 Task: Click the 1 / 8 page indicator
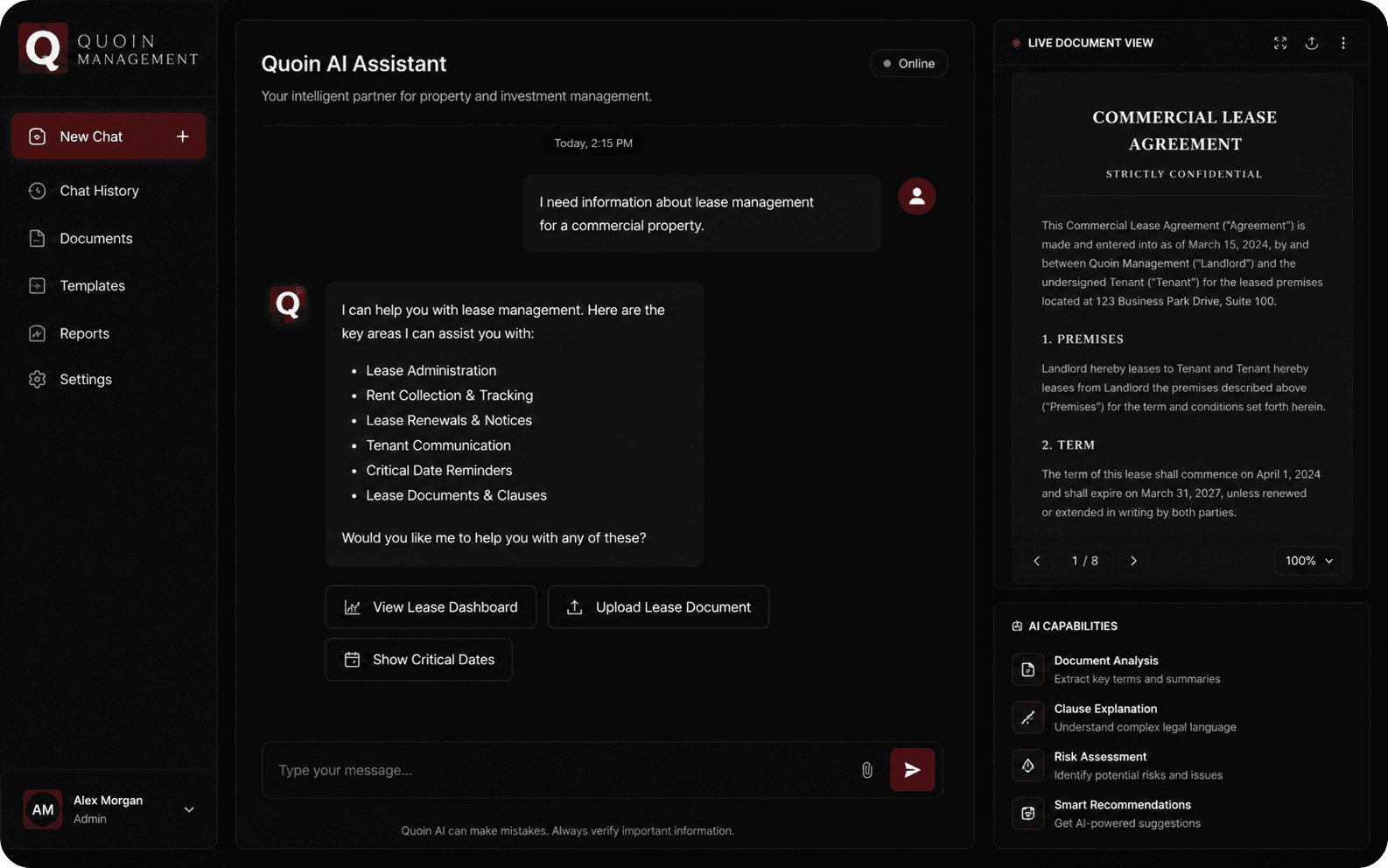coord(1085,561)
